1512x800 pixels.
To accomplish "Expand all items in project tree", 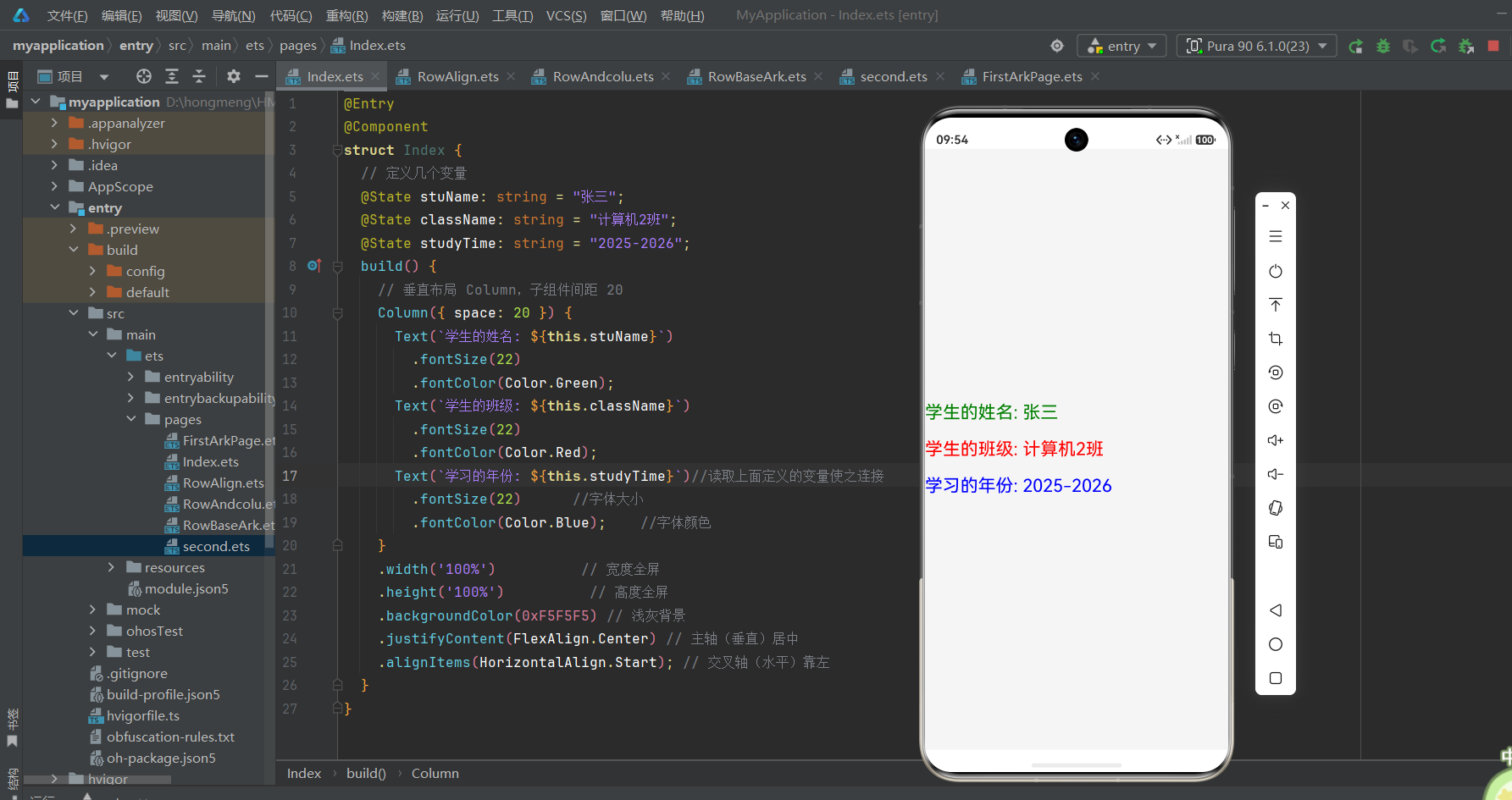I will (x=172, y=76).
